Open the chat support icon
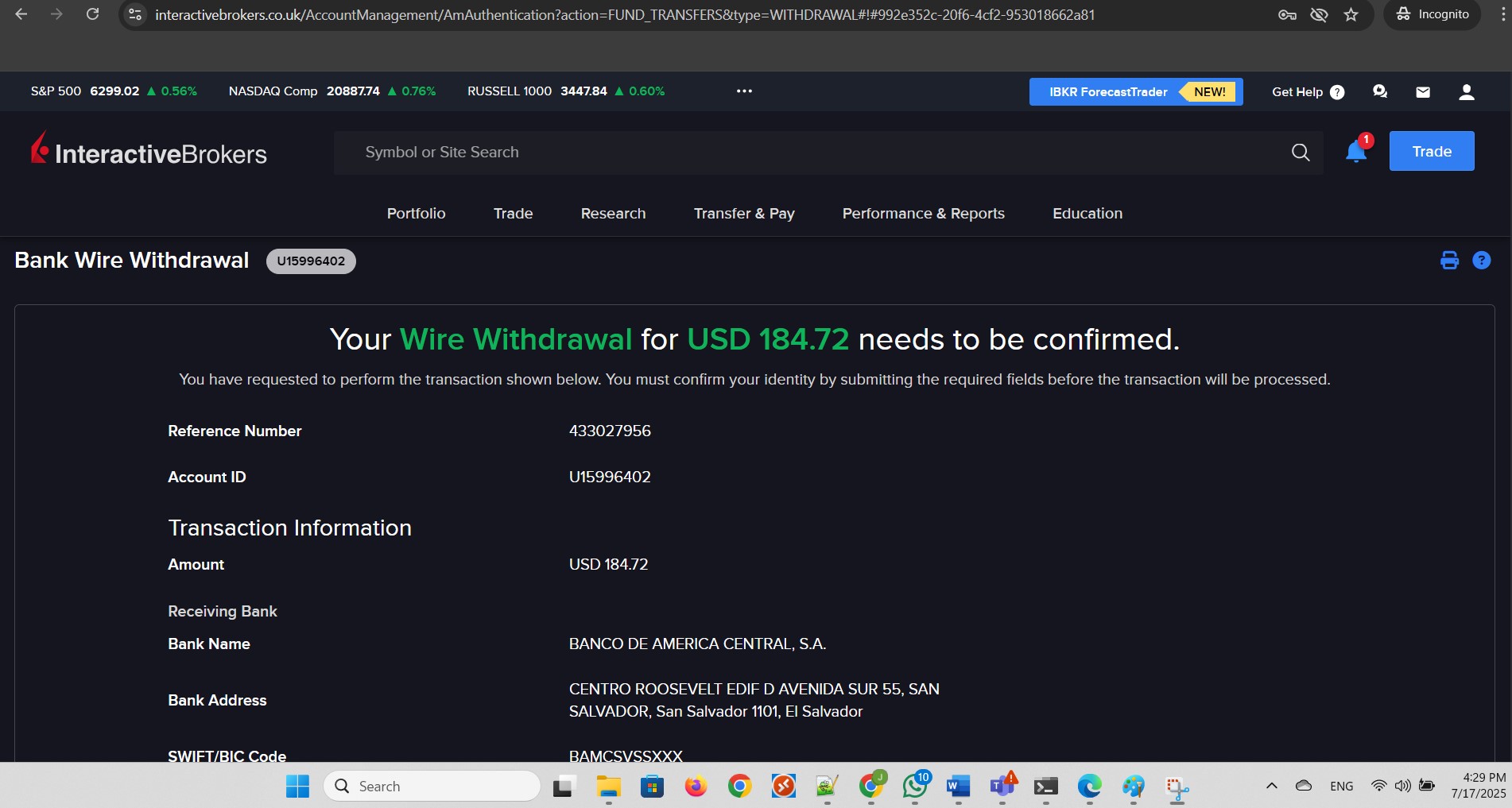This screenshot has height=808, width=1512. [1380, 92]
